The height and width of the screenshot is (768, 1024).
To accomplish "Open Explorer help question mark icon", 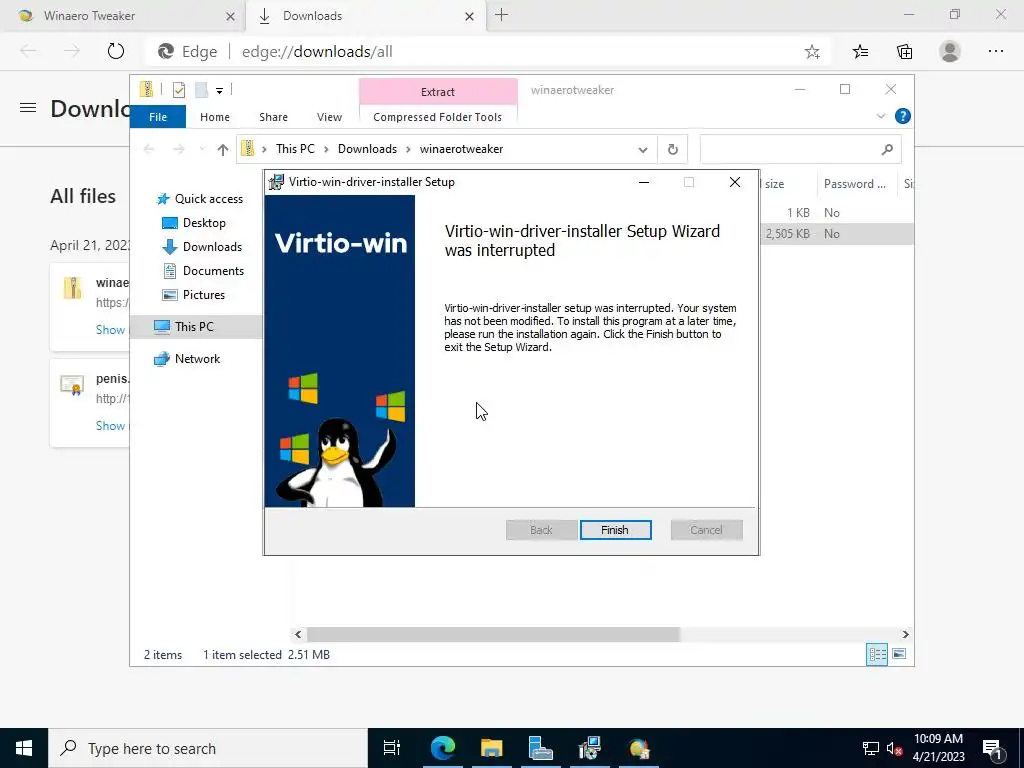I will pos(903,116).
